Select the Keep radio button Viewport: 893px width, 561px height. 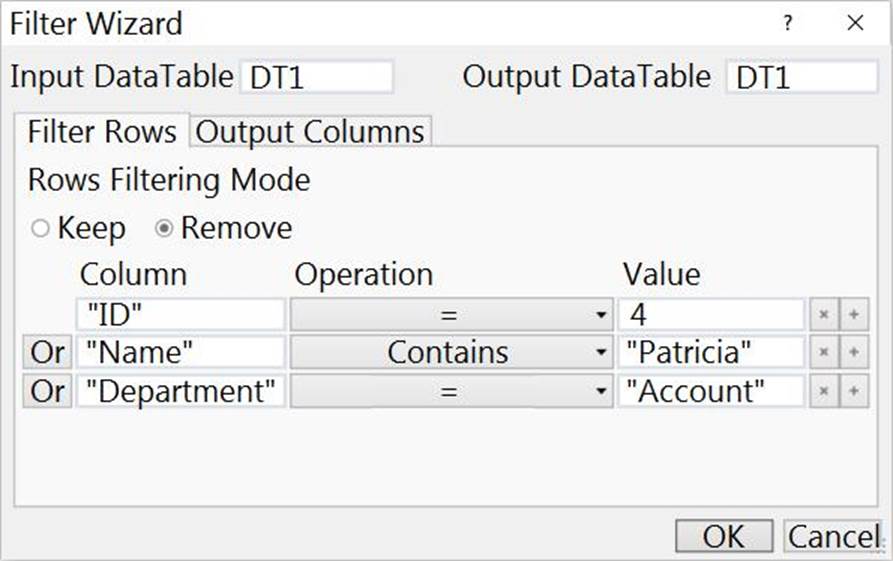[x=41, y=229]
